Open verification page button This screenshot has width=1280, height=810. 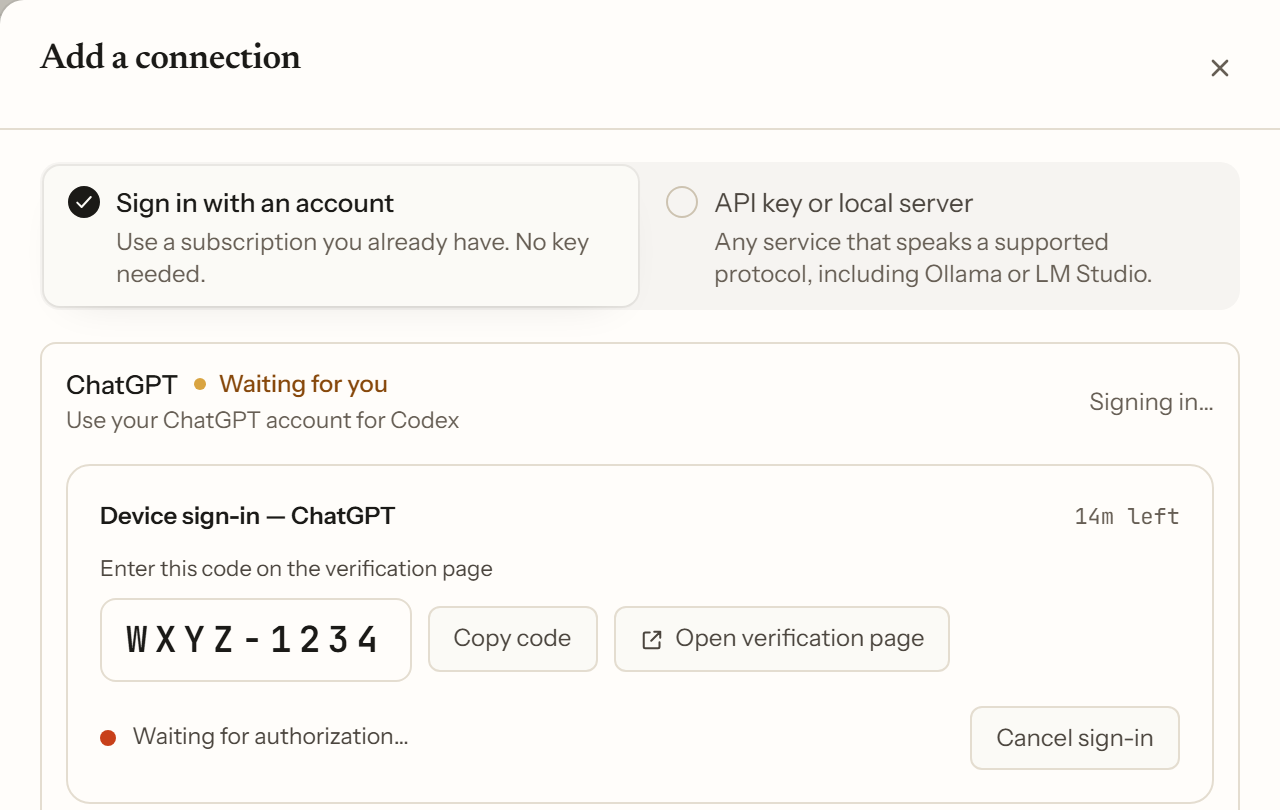pyautogui.click(x=781, y=639)
